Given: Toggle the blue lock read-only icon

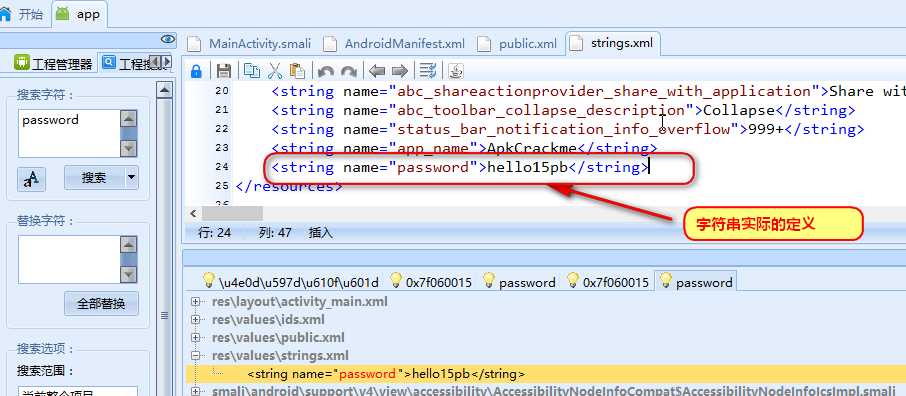Looking at the screenshot, I should tap(196, 71).
